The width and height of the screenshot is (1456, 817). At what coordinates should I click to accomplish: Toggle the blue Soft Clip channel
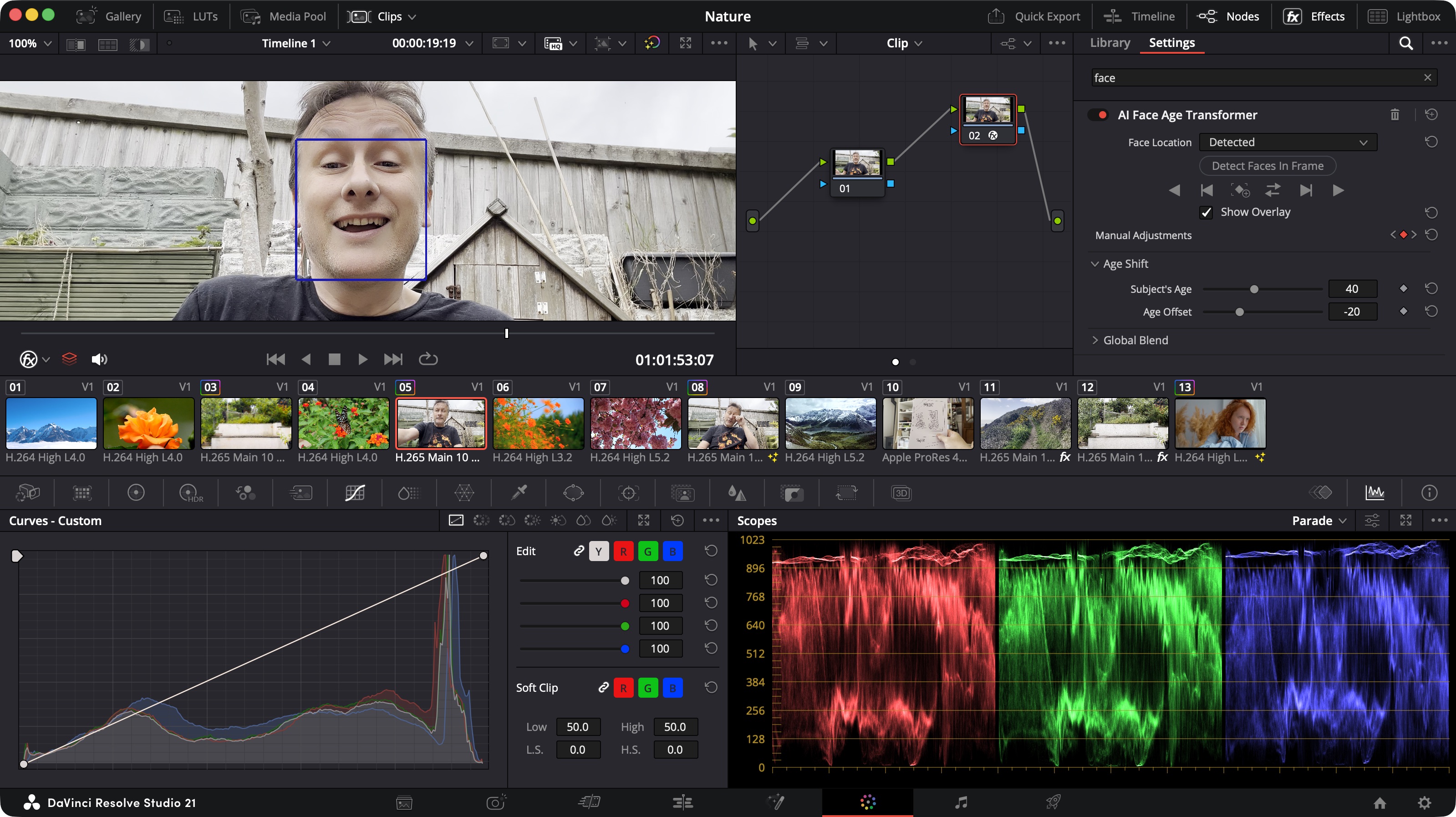(x=672, y=688)
